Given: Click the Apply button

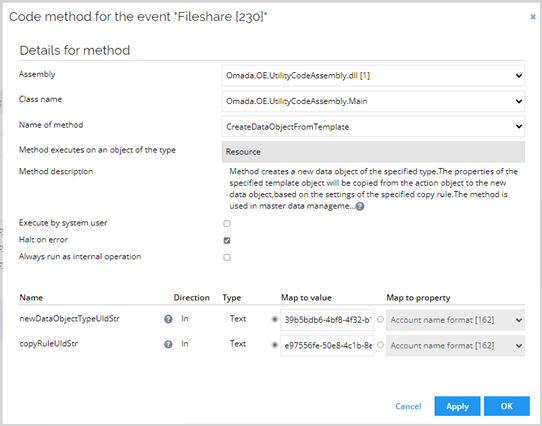Looking at the screenshot, I should point(457,406).
